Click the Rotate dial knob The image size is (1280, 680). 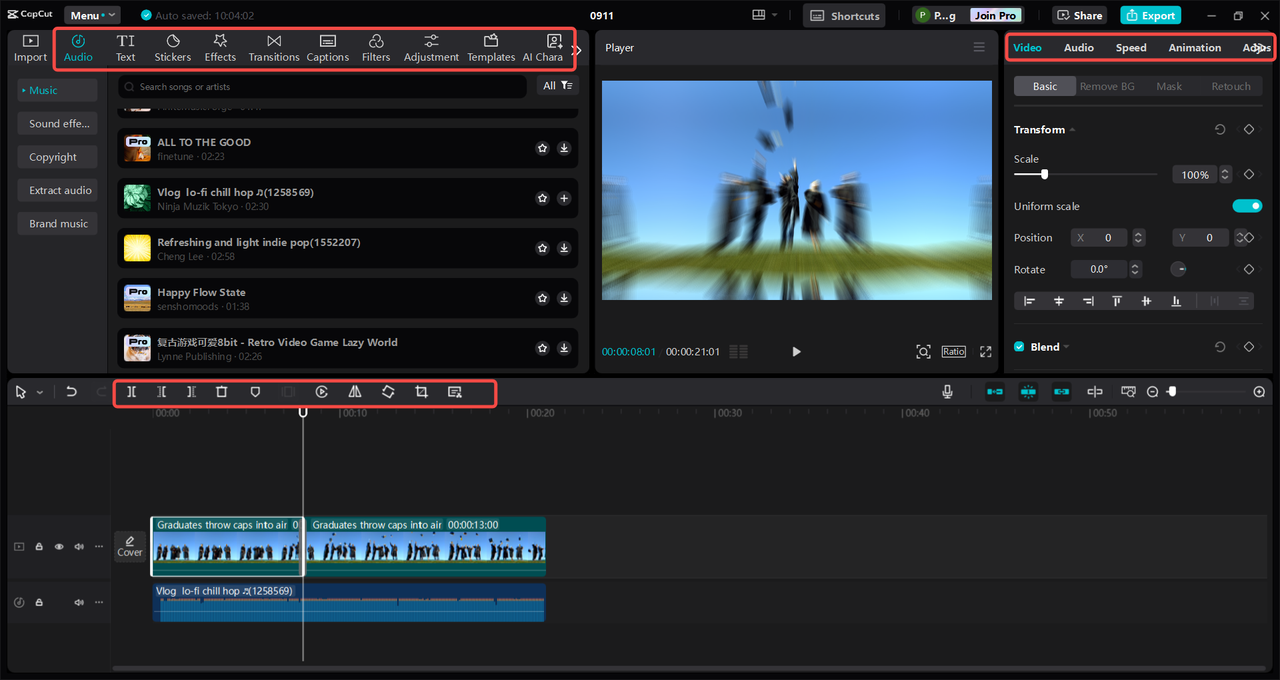click(1179, 269)
